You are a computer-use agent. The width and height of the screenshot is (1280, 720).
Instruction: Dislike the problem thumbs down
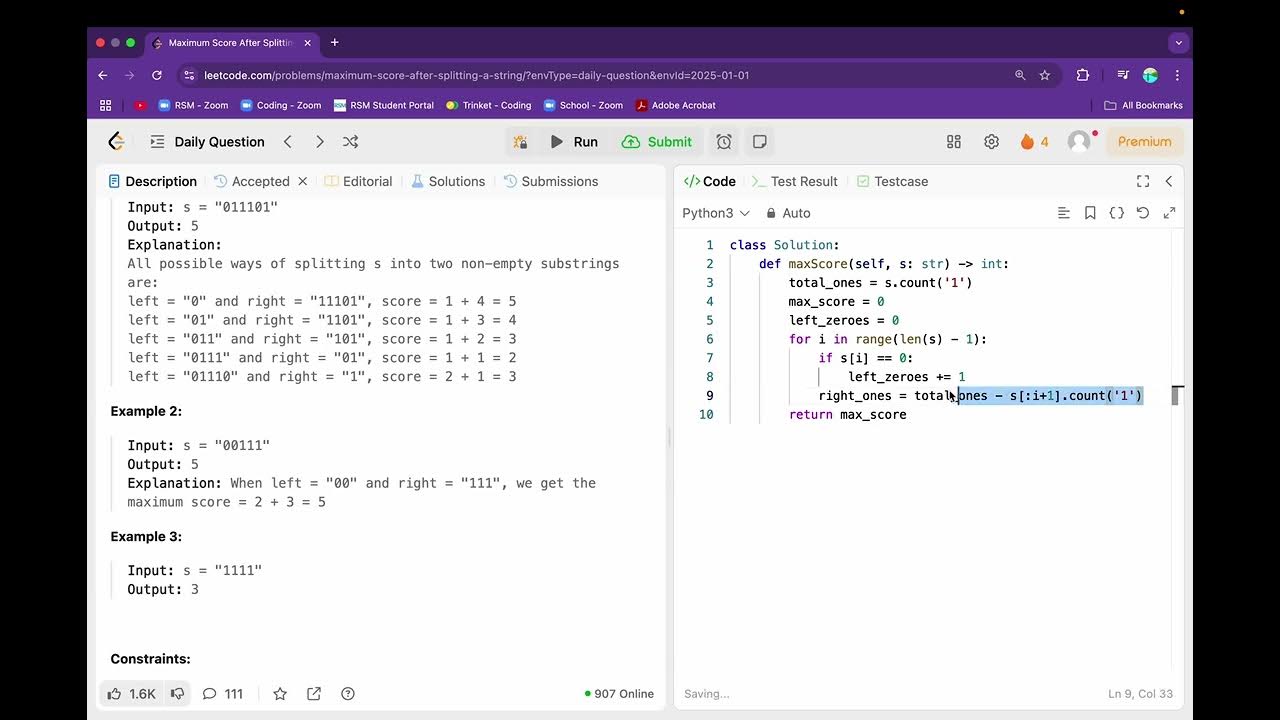click(177, 693)
